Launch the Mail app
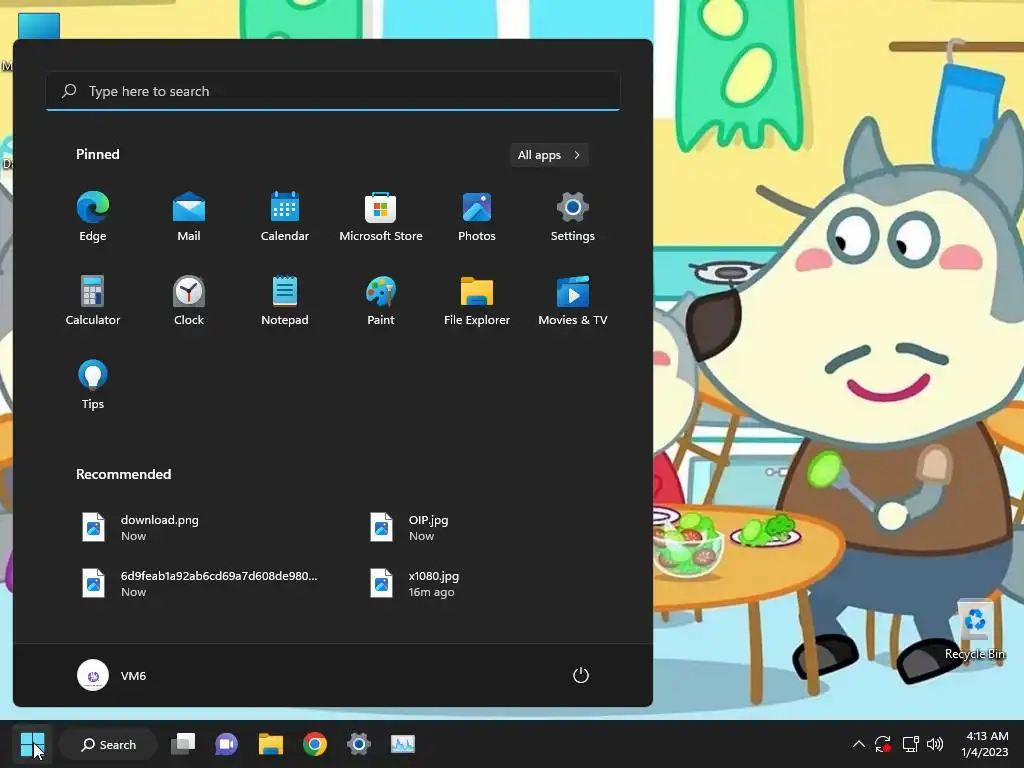Viewport: 1024px width, 768px height. [x=189, y=216]
